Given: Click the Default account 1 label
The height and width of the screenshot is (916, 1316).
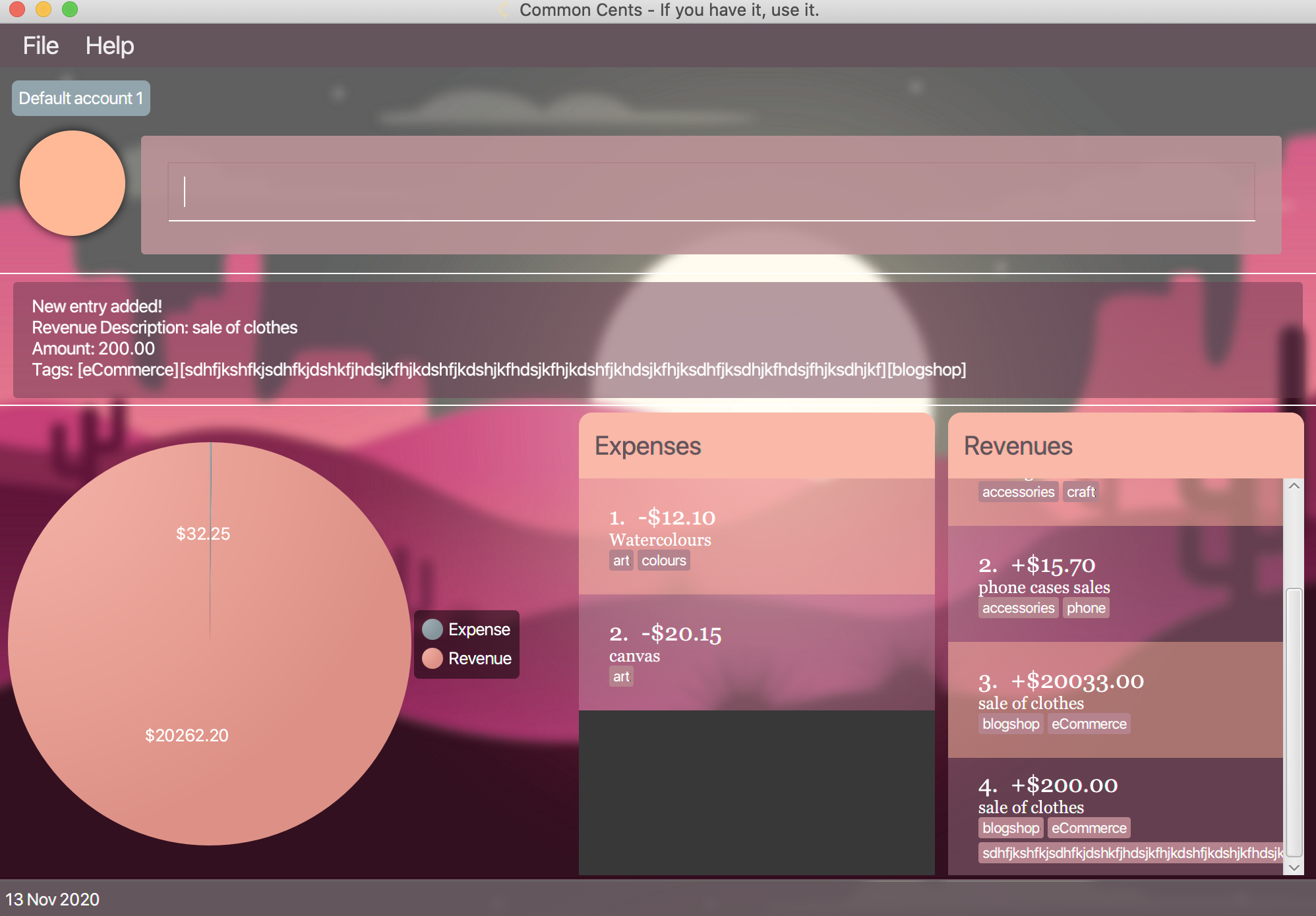Looking at the screenshot, I should click(80, 98).
